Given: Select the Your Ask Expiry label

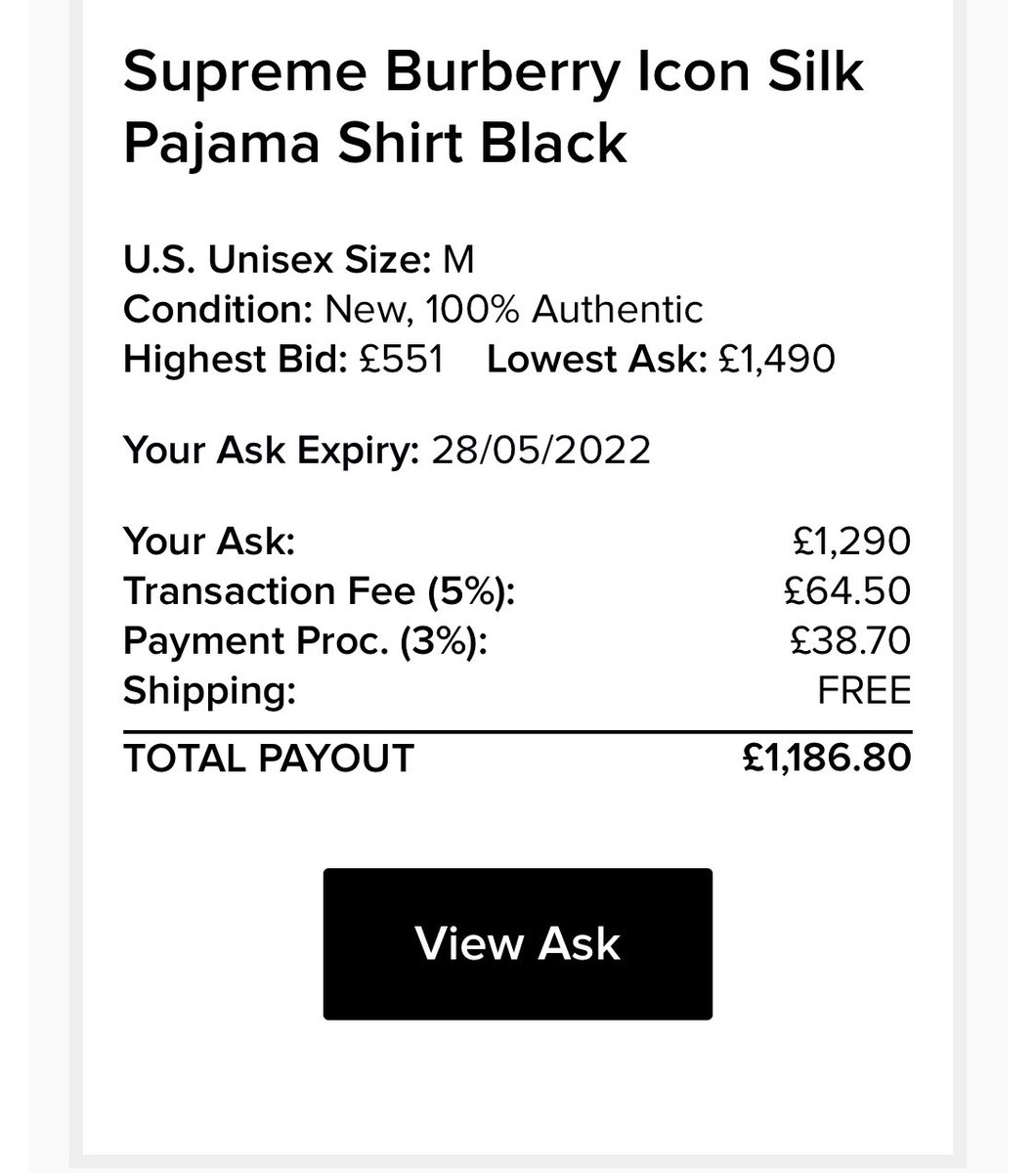Looking at the screenshot, I should pos(273,451).
